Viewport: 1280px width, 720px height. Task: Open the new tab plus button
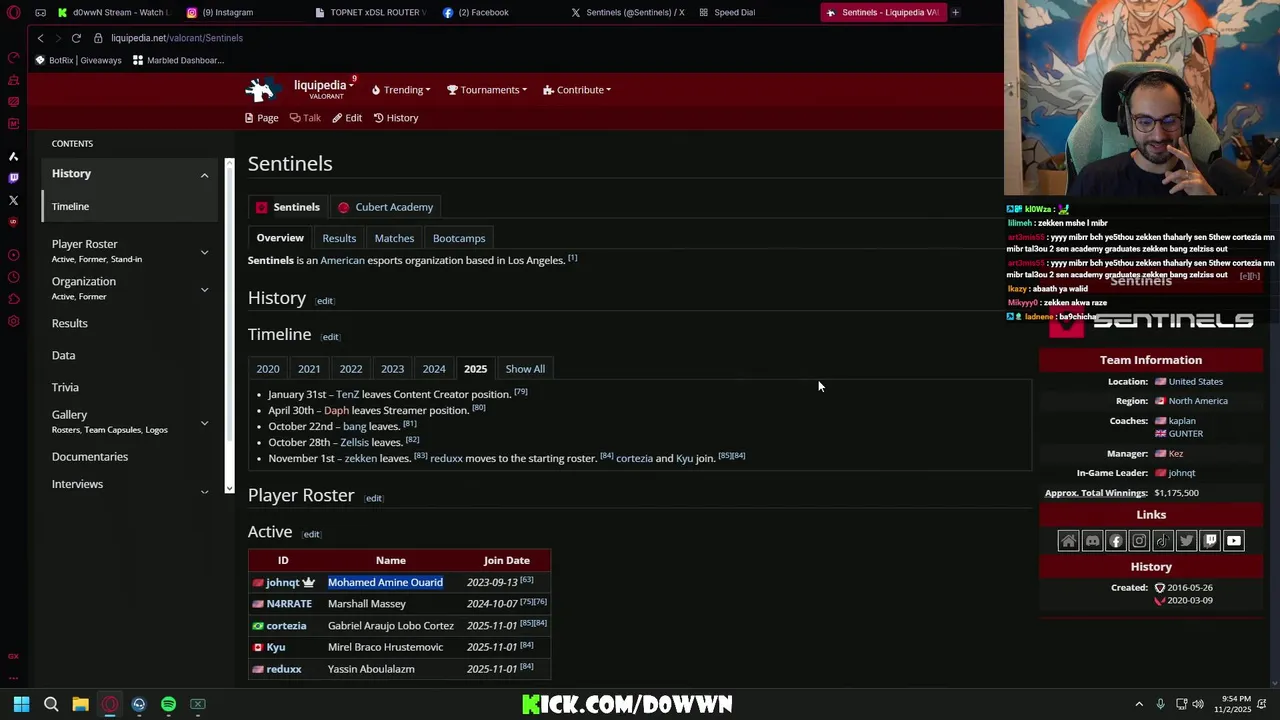[955, 12]
